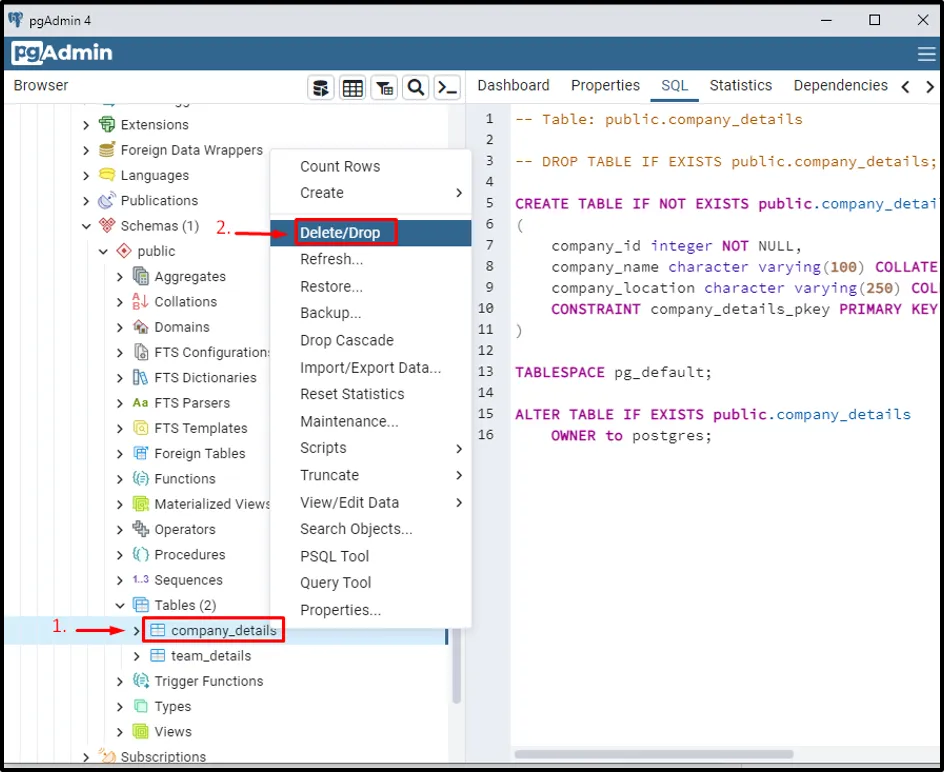The height and width of the screenshot is (772, 944).
Task: Click the Filtered Rows icon in Browser toolbar
Action: tap(384, 88)
